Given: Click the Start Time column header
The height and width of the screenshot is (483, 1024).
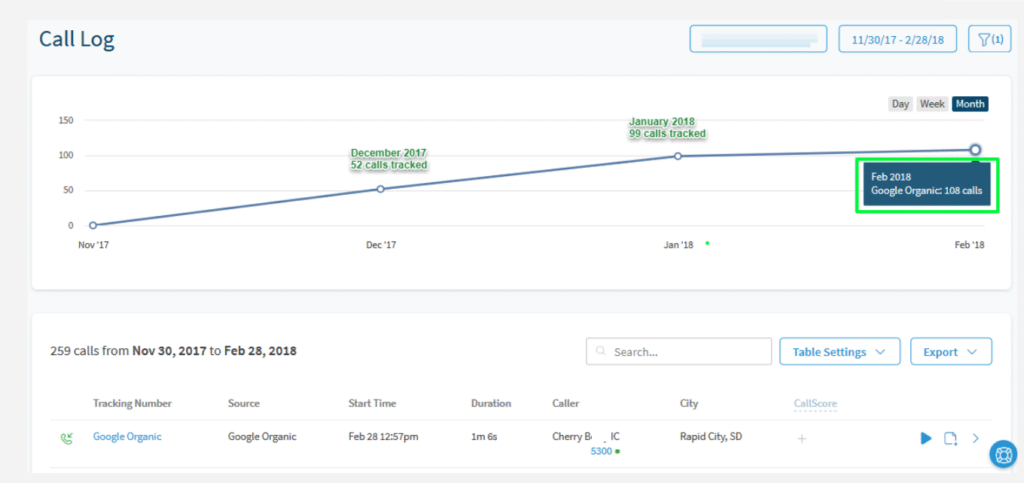Looking at the screenshot, I should point(372,403).
